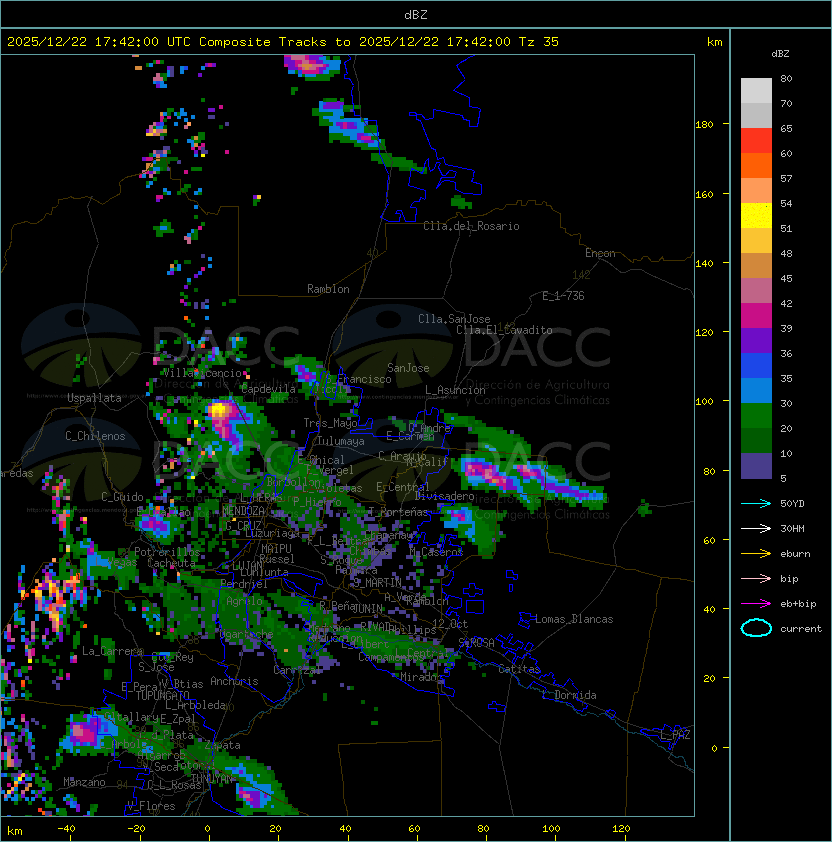
Task: Click the 'Cacheuta' place label
Action: 171,563
